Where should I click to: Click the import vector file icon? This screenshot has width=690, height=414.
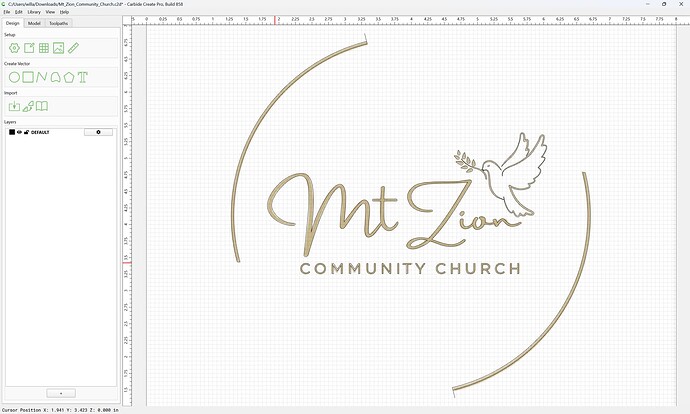click(x=15, y=106)
